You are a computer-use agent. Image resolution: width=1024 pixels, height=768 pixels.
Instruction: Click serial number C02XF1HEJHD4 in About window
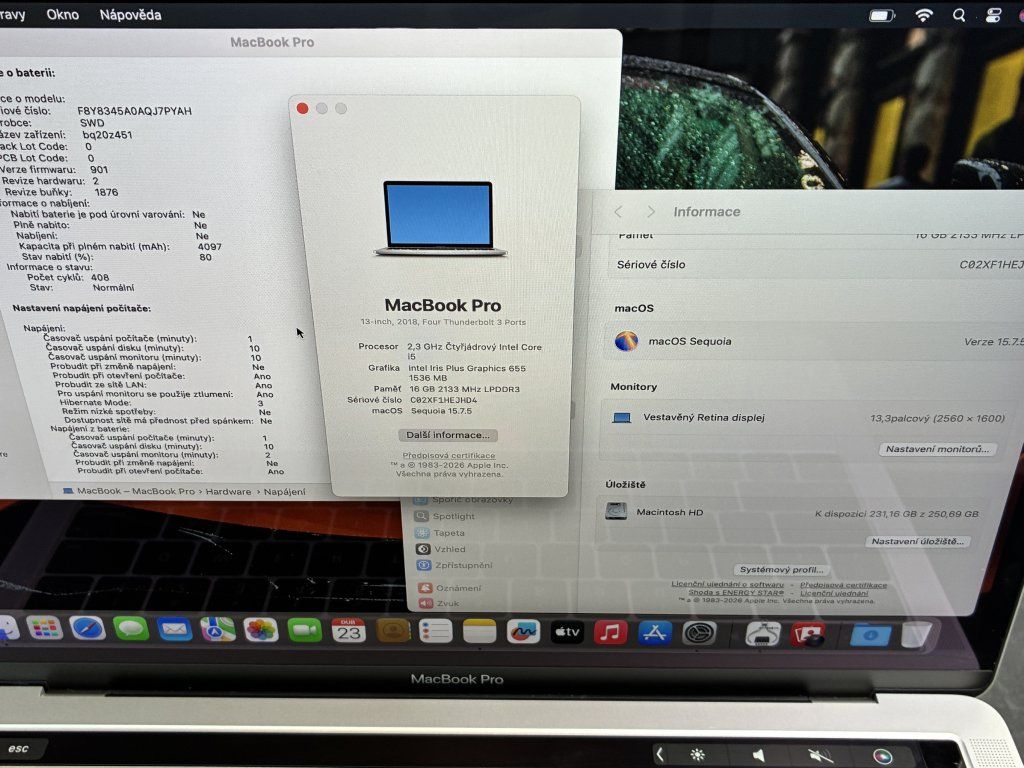pos(443,400)
